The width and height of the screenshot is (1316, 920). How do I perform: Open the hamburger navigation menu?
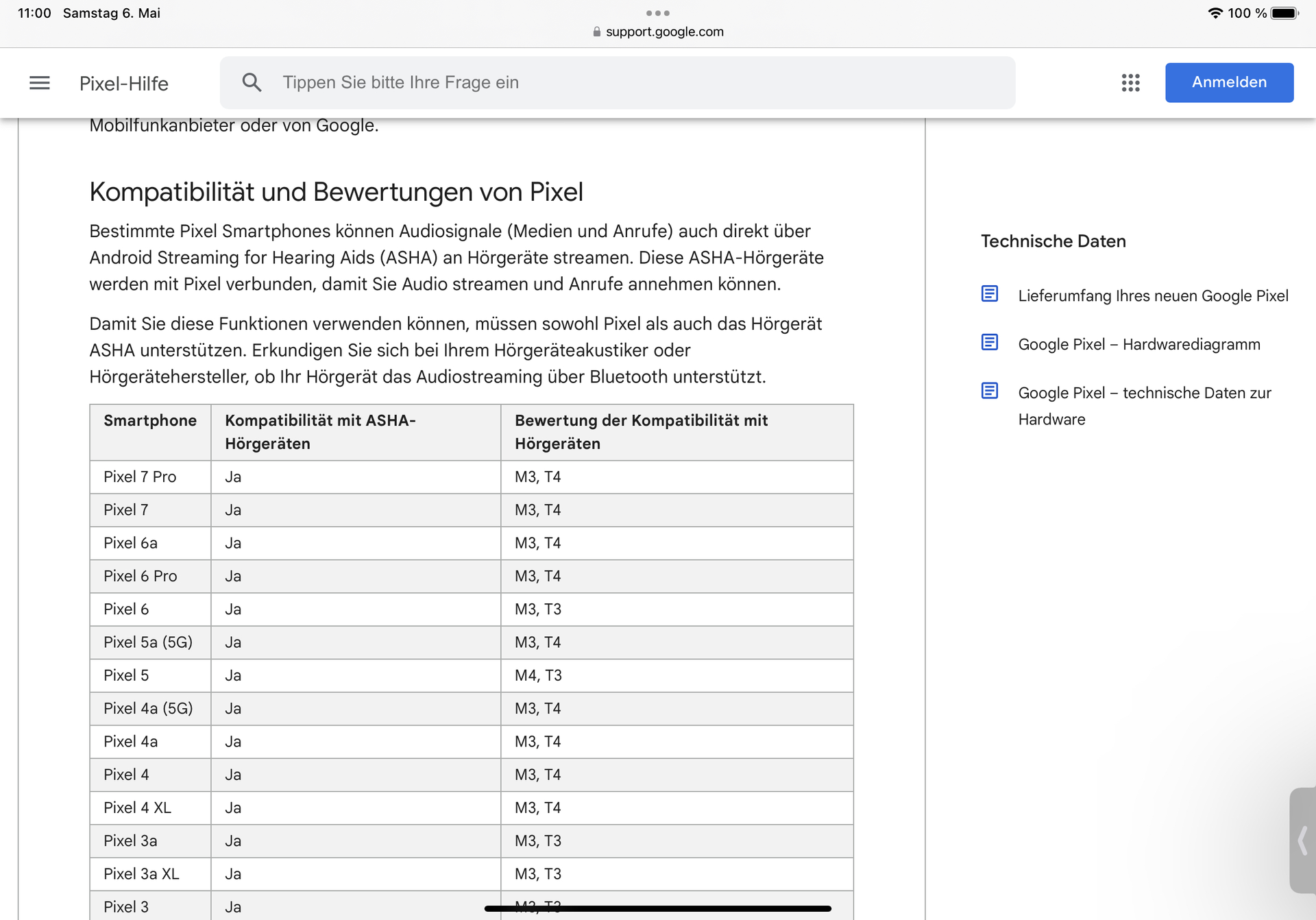[x=40, y=83]
